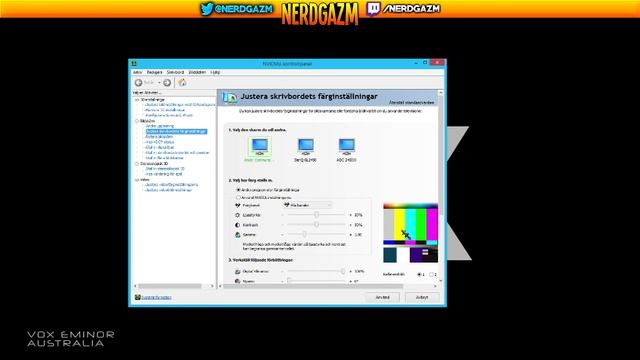640x360 pixels.
Task: Collapse the Video tree node
Action: (x=137, y=180)
